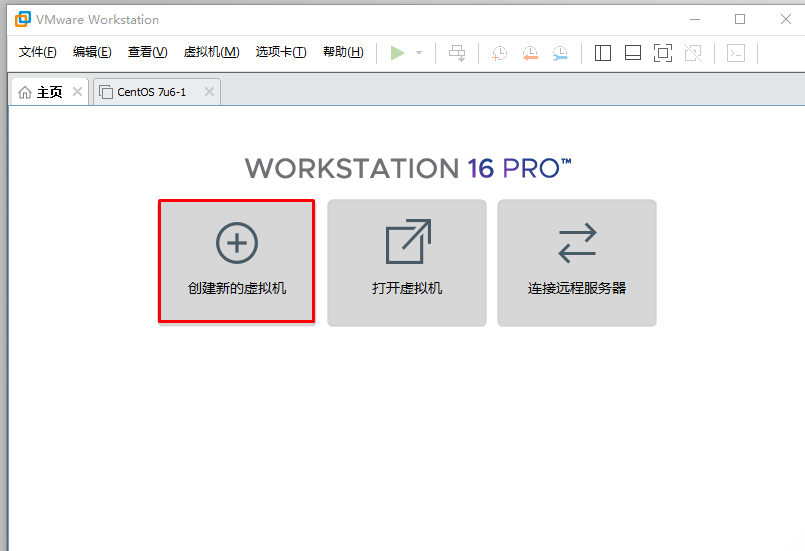Image resolution: width=805 pixels, height=551 pixels.
Task: Open the 选项卡(T) menu
Action: (281, 52)
